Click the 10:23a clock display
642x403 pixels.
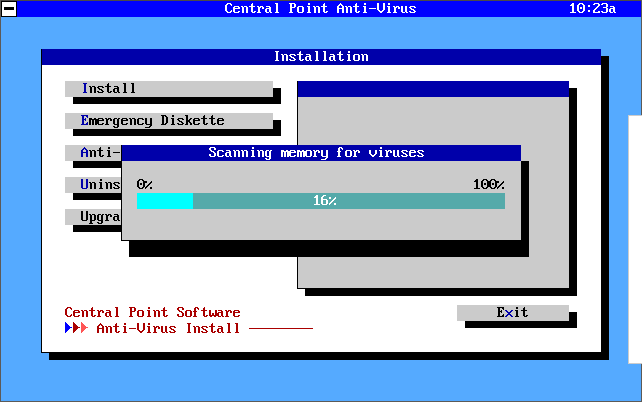point(592,9)
